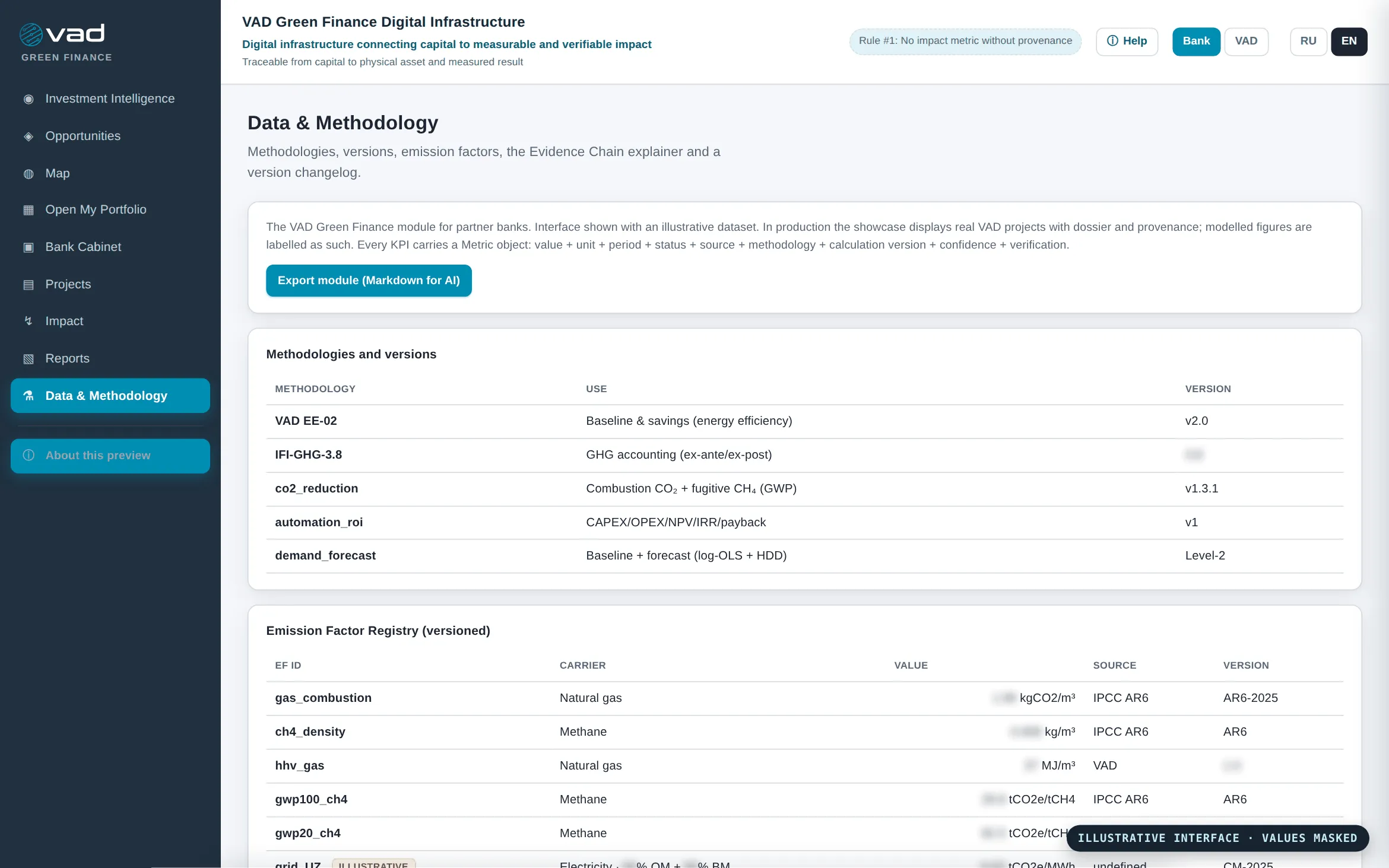This screenshot has width=1389, height=868.
Task: Click the Bank Cabinet icon
Action: [28, 247]
